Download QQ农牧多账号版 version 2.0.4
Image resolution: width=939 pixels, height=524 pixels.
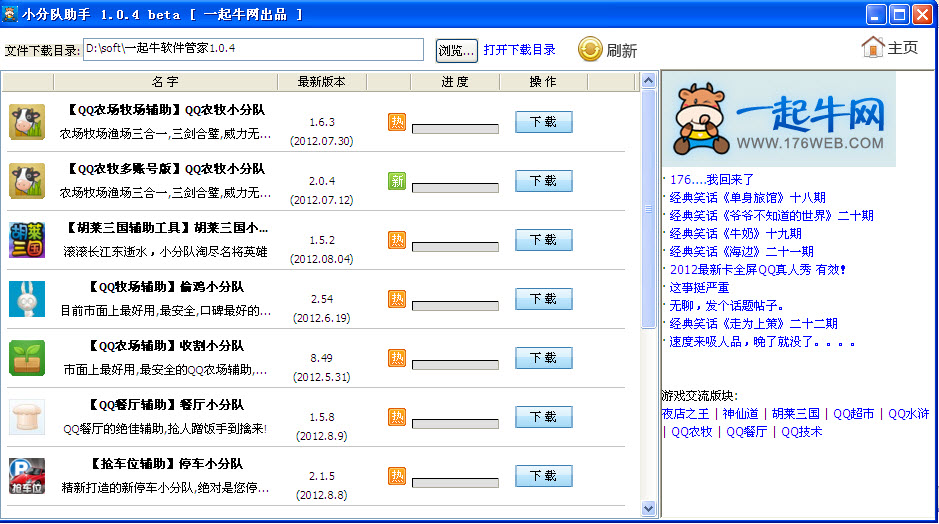click(x=544, y=181)
